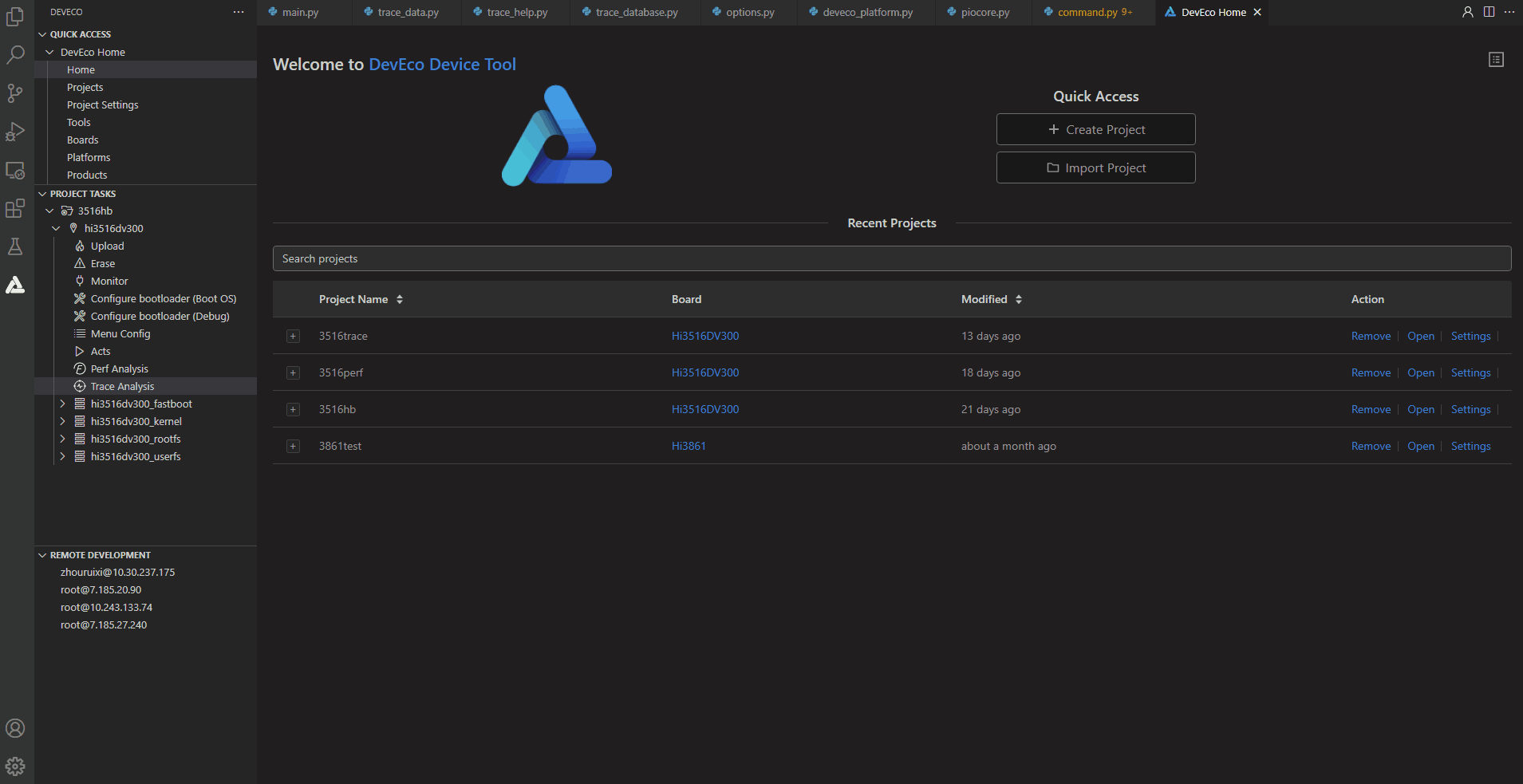Open the Remote Explorer icon
This screenshot has width=1523, height=784.
tap(15, 170)
